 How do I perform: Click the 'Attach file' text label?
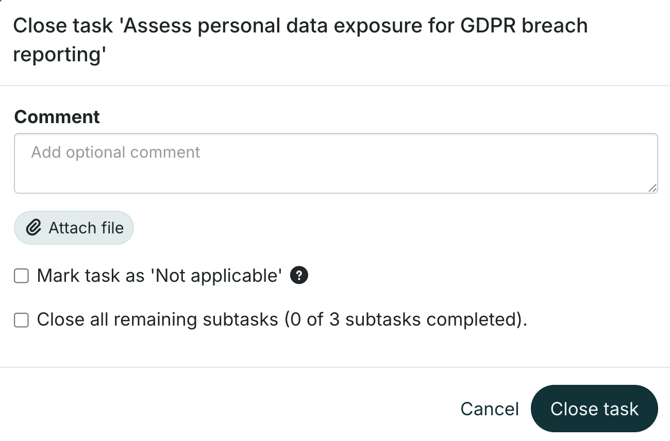point(86,228)
